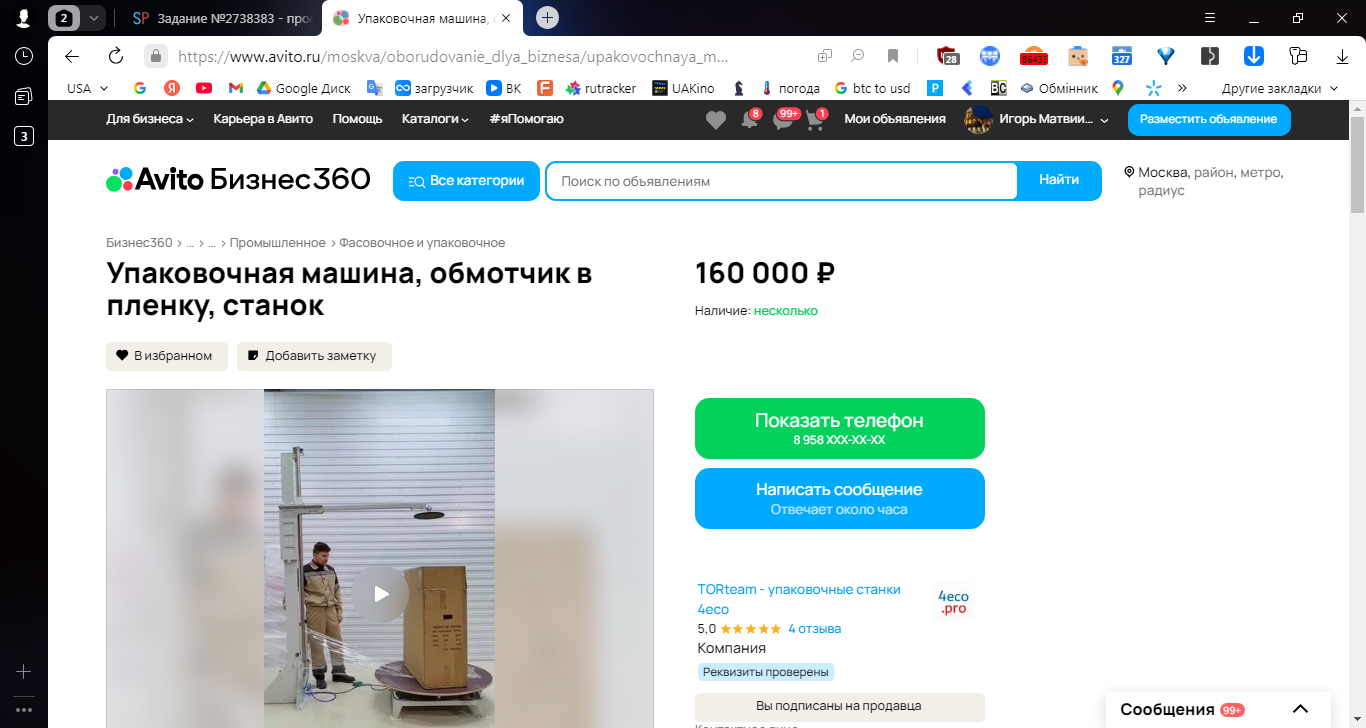Toggle В избранном favorite button

click(x=167, y=356)
